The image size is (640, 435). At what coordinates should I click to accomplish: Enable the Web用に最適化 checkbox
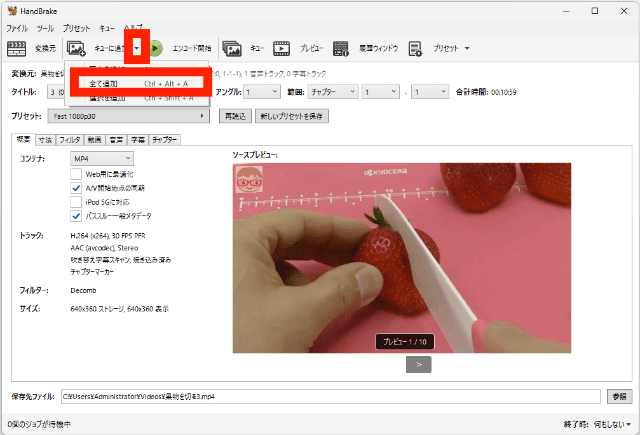(76, 174)
